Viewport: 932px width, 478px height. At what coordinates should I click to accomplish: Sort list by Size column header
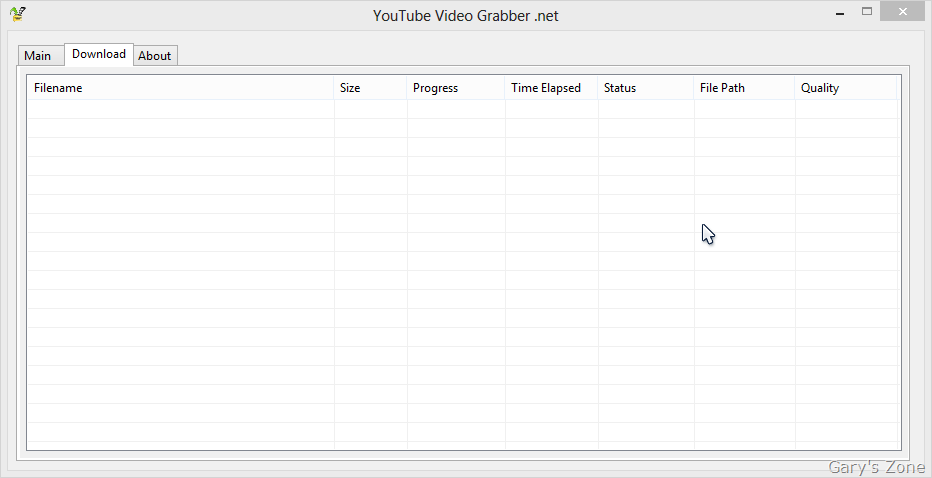click(x=370, y=88)
